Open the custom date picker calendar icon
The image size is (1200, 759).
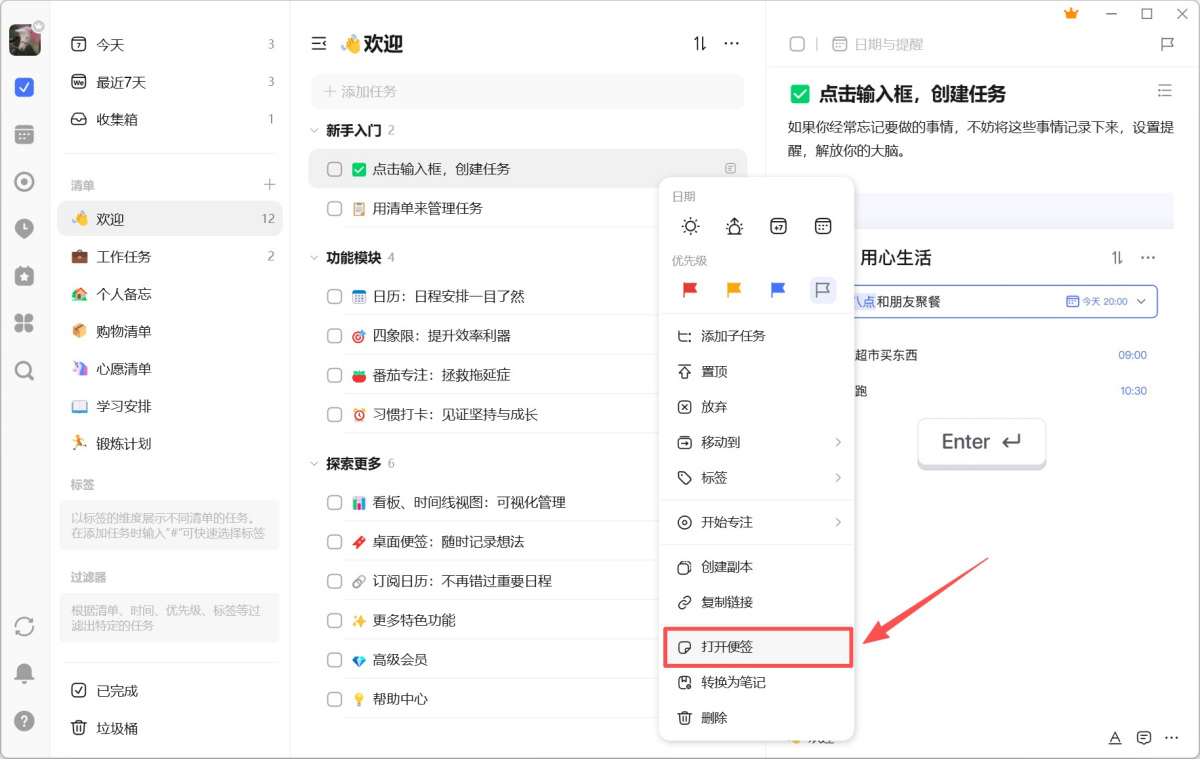(x=822, y=226)
